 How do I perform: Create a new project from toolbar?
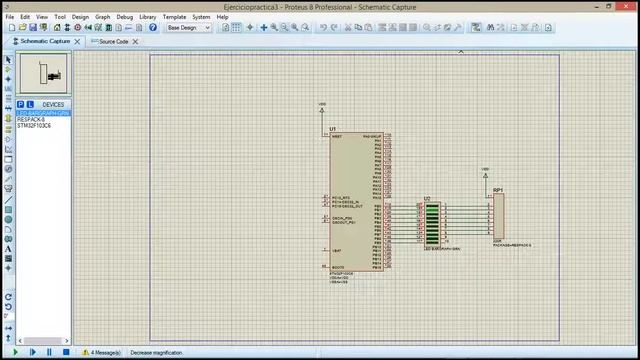12,27
